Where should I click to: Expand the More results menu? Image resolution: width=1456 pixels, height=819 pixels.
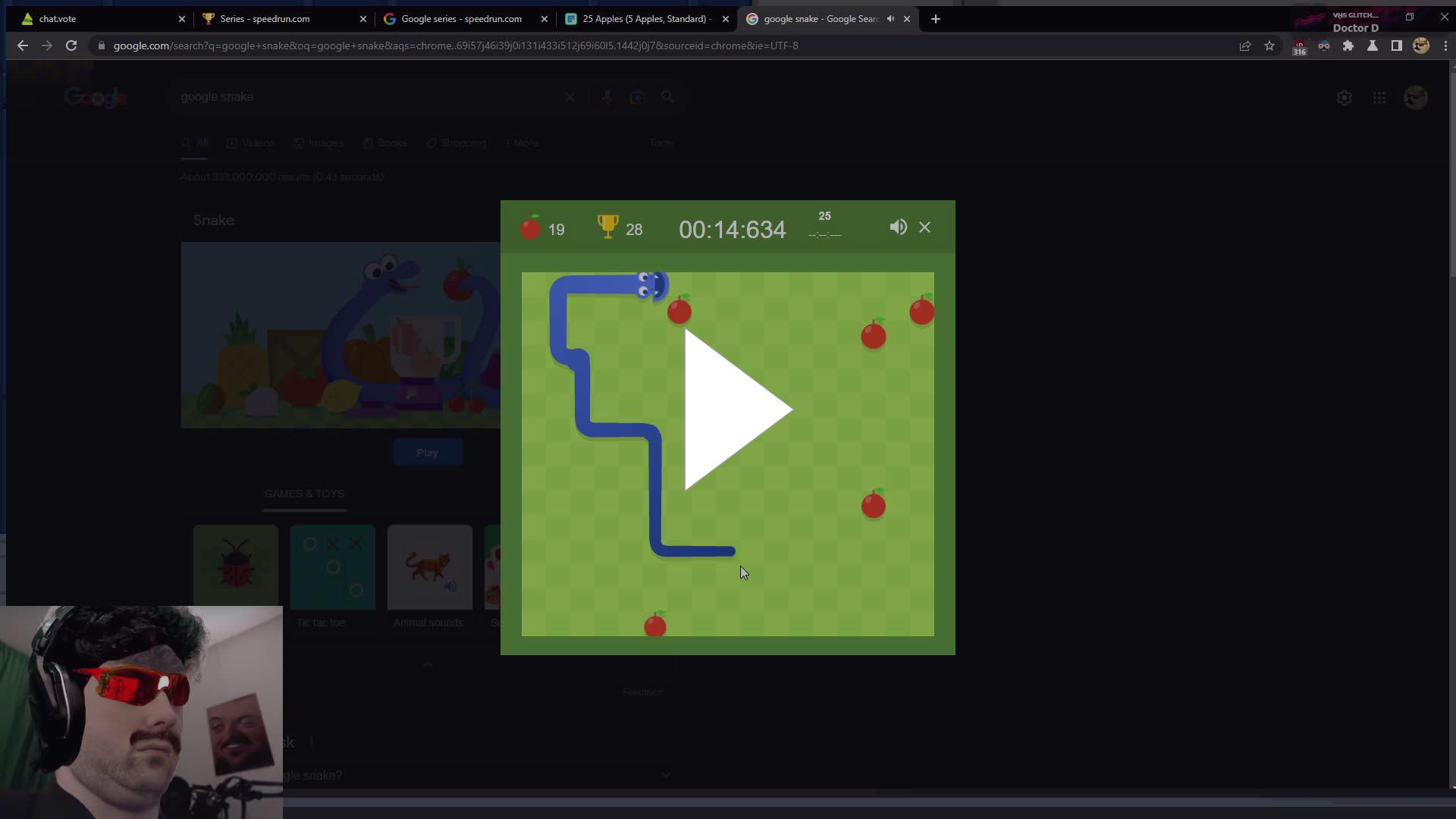[522, 143]
